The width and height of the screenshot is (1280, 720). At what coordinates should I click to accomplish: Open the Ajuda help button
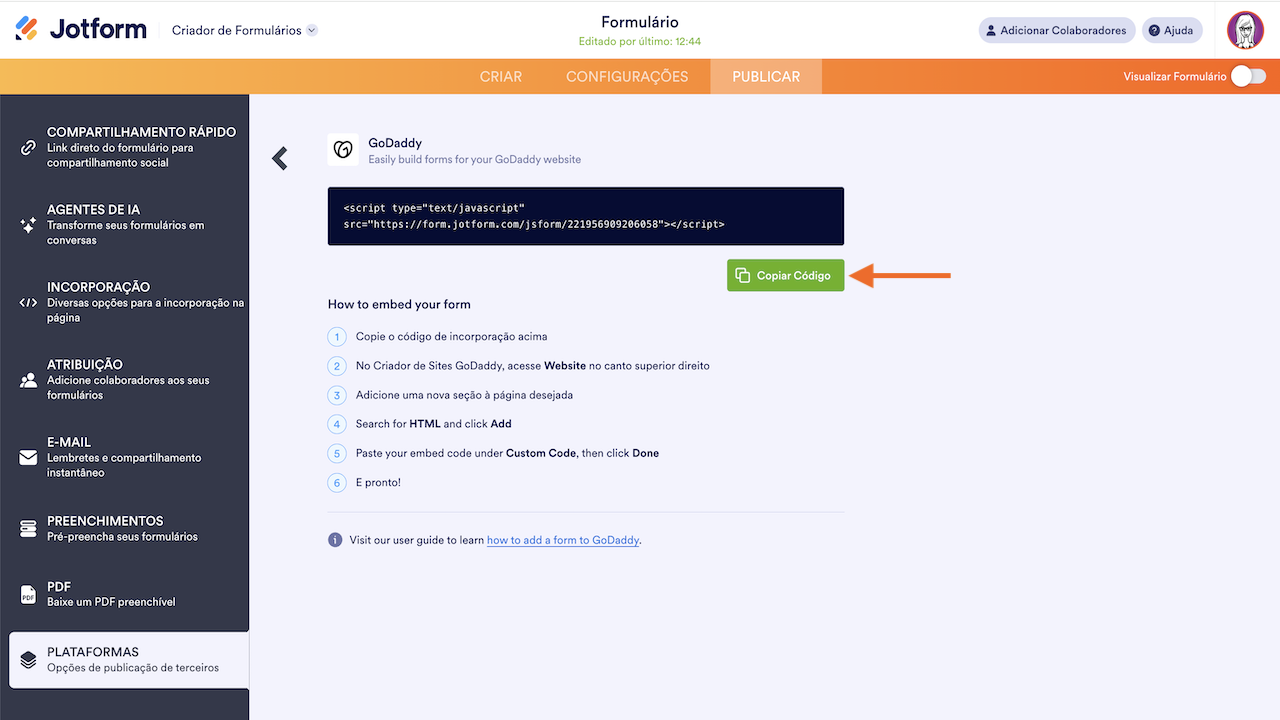click(1172, 30)
